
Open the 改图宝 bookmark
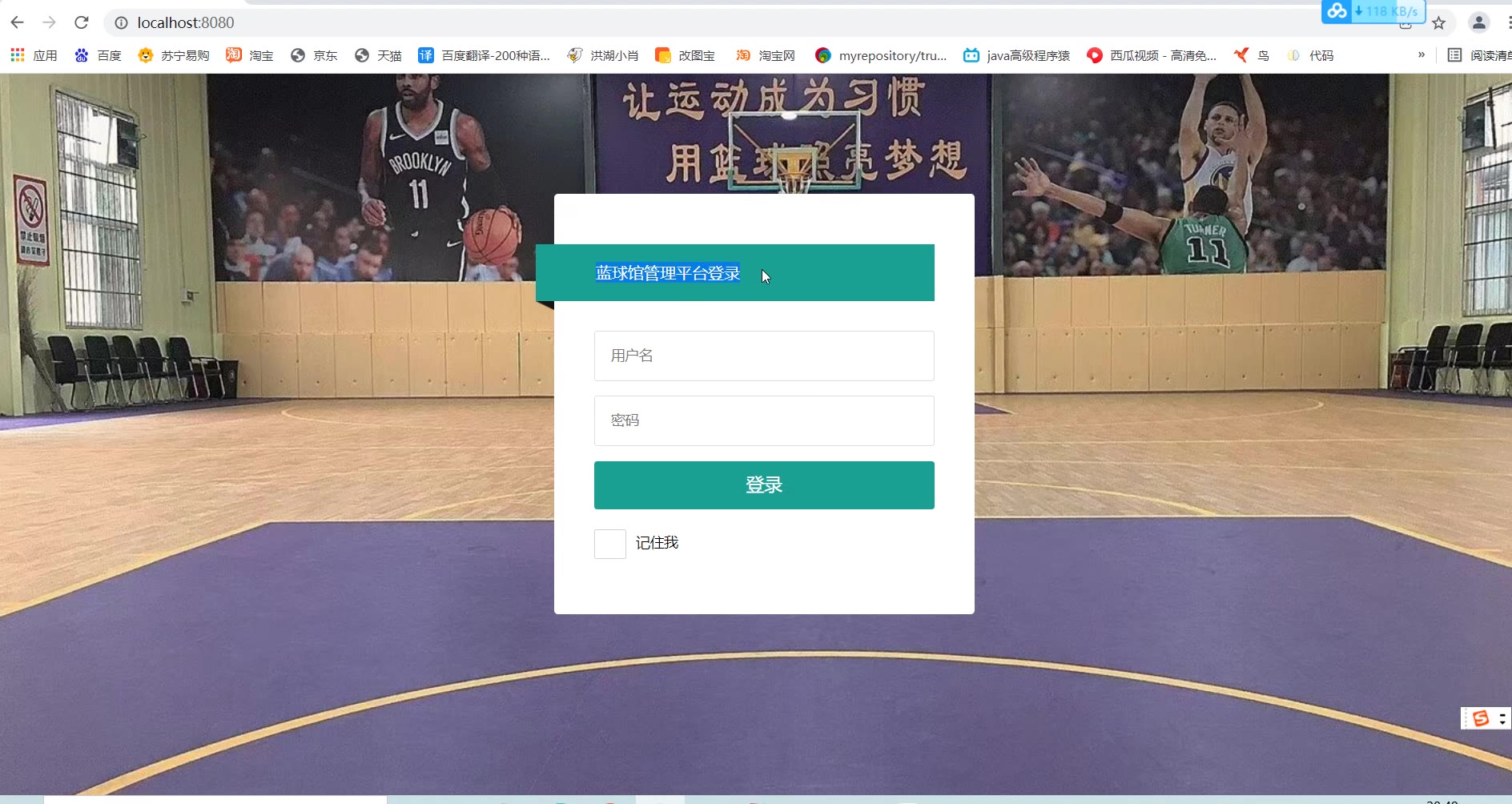coord(686,55)
